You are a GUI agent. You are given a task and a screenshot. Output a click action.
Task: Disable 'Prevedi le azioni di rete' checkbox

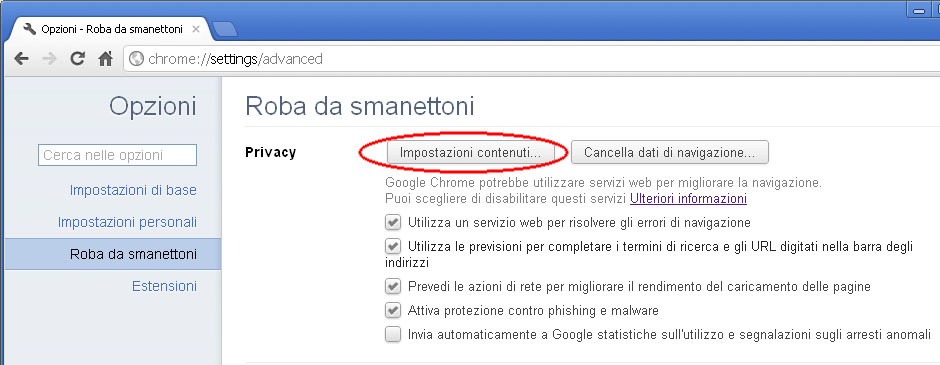tap(393, 286)
